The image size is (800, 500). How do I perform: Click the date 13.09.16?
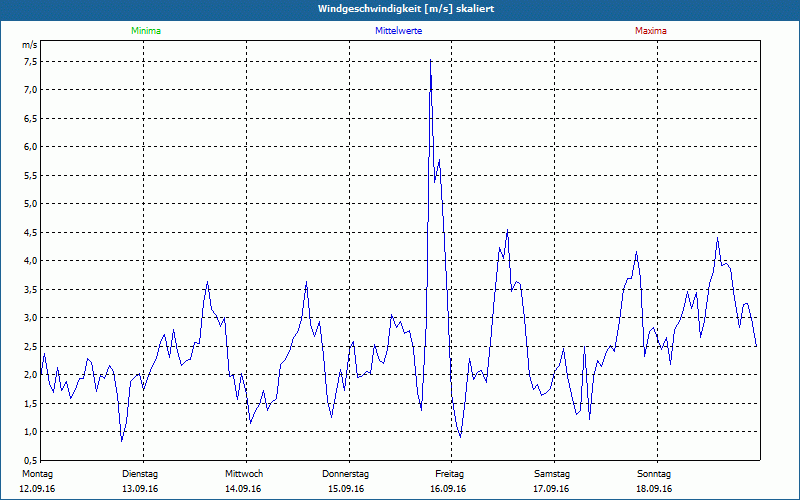(140, 489)
